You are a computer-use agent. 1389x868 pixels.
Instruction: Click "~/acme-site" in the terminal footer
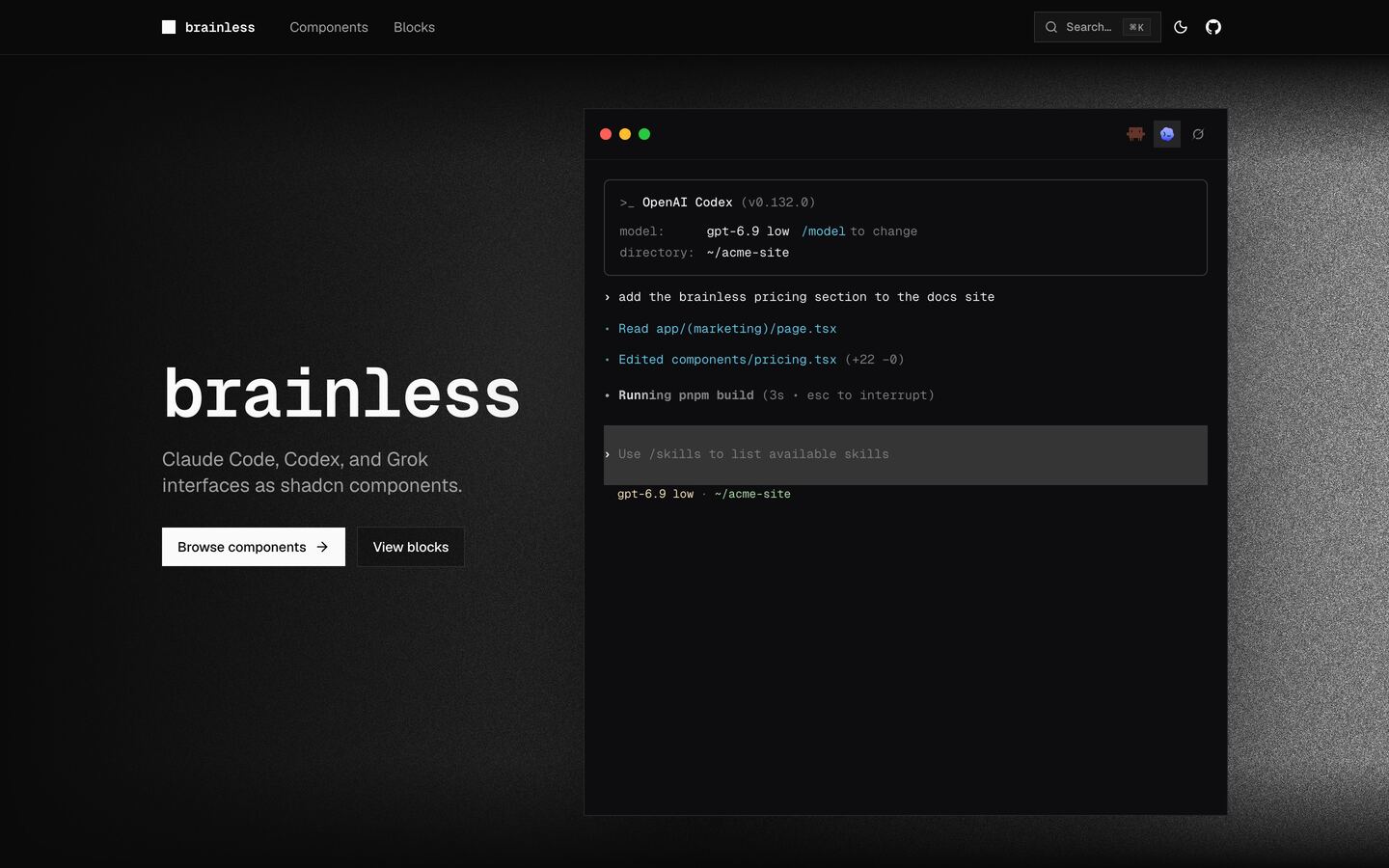click(x=752, y=494)
